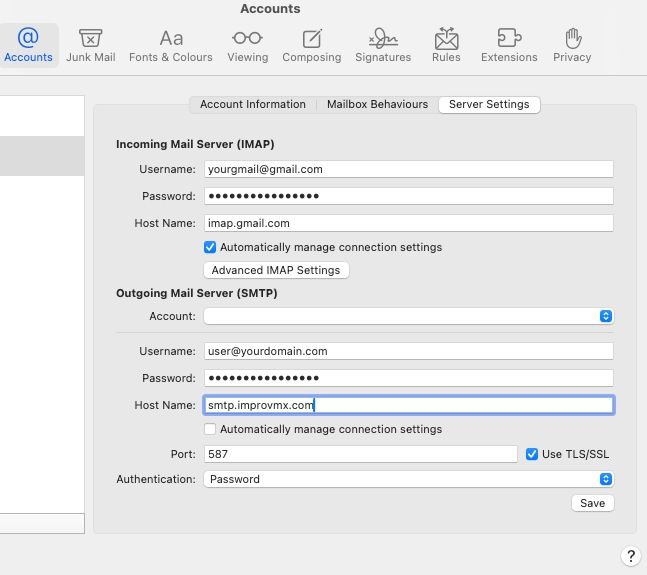The height and width of the screenshot is (575, 647).
Task: Expand the Authentication dropdown menu
Action: [408, 479]
